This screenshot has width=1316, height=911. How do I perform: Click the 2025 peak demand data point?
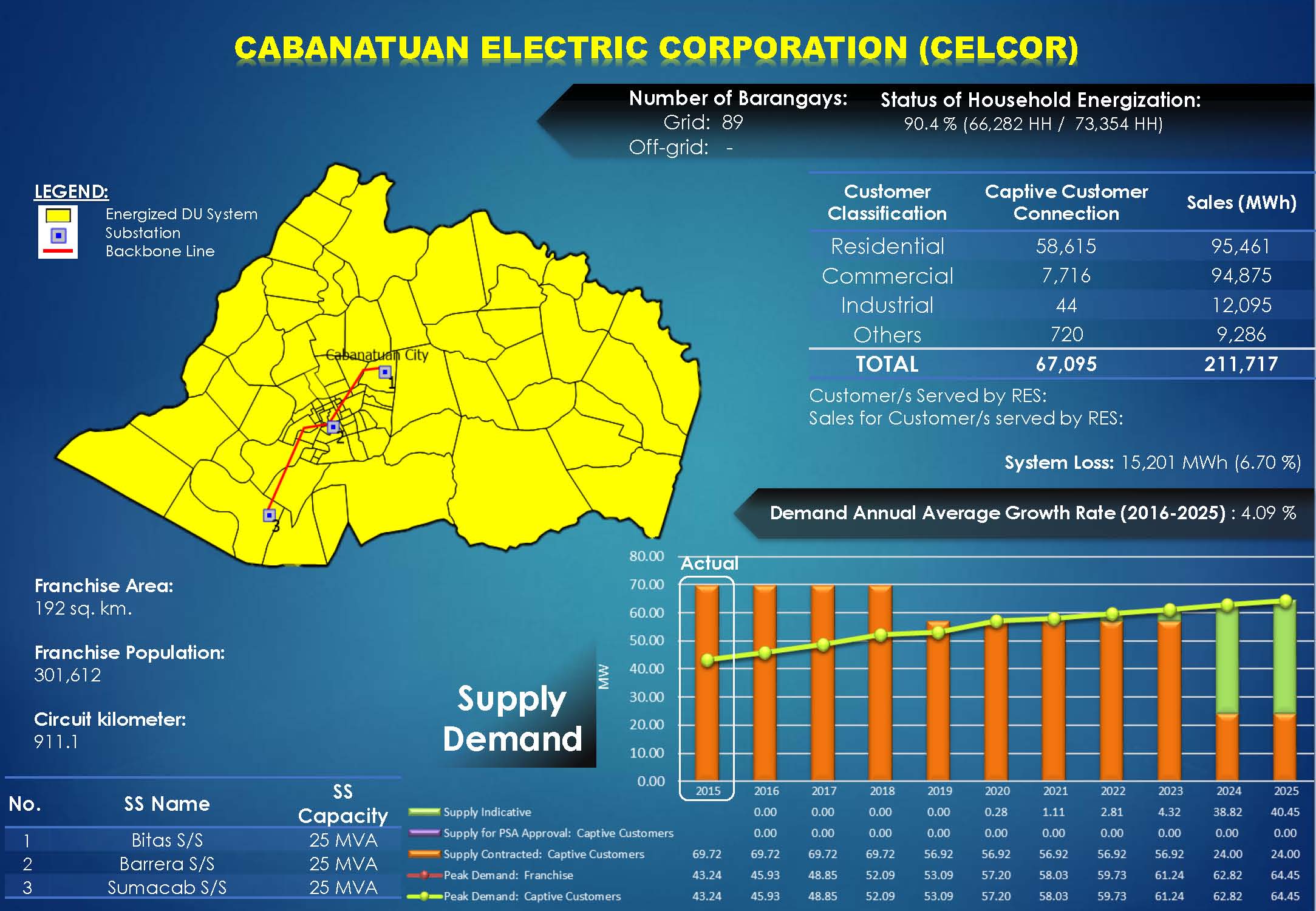[x=1285, y=601]
